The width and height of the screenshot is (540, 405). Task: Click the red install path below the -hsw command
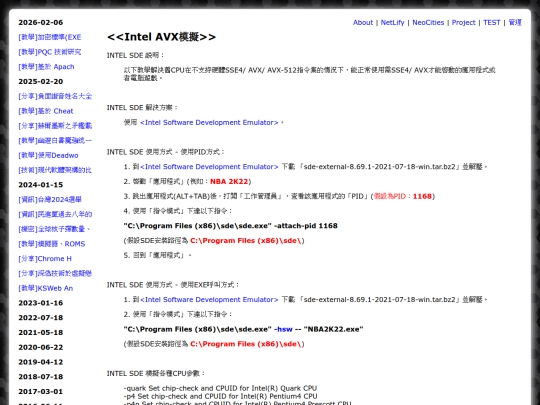(246, 344)
